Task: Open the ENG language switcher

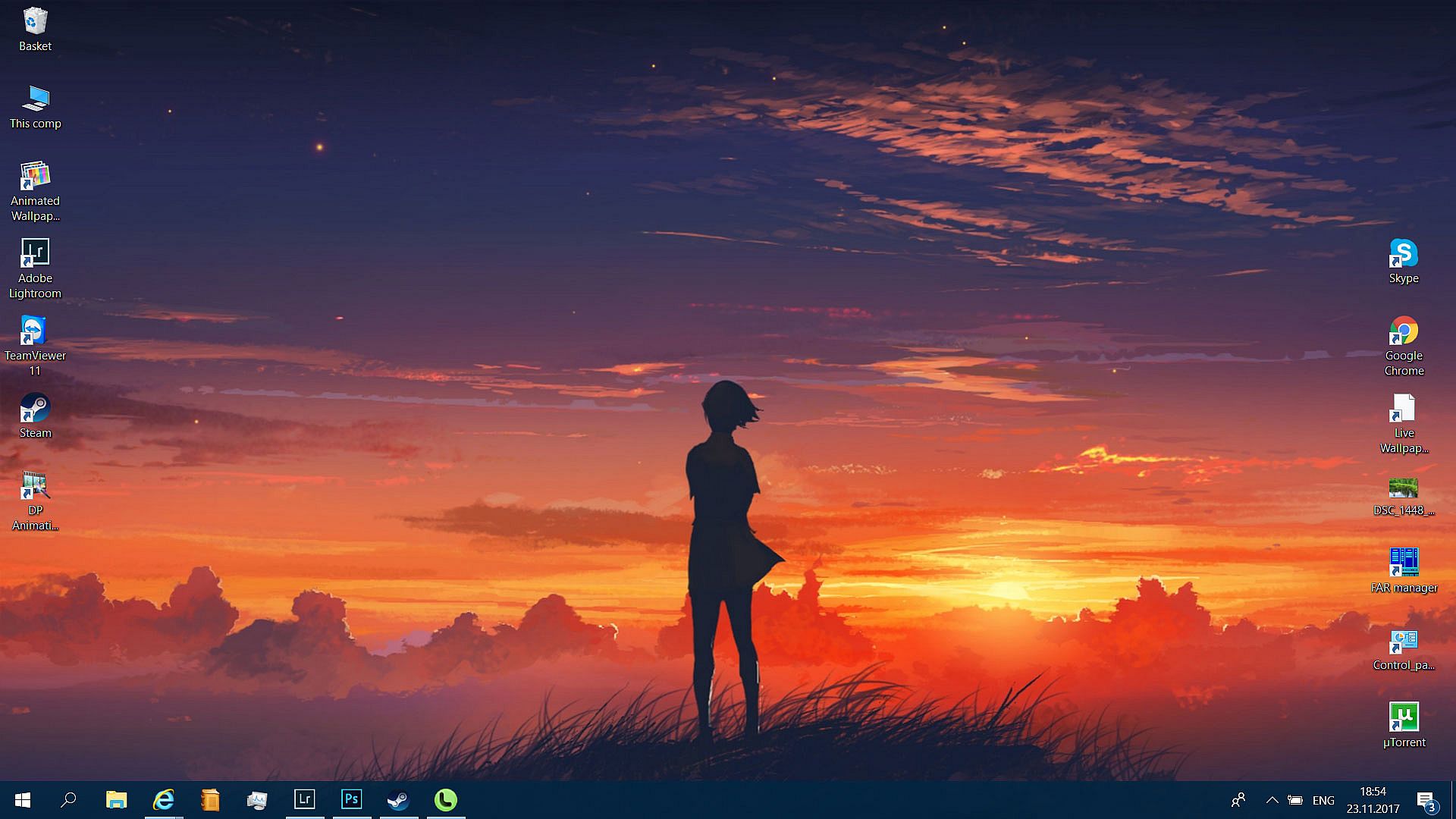Action: pyautogui.click(x=1323, y=801)
